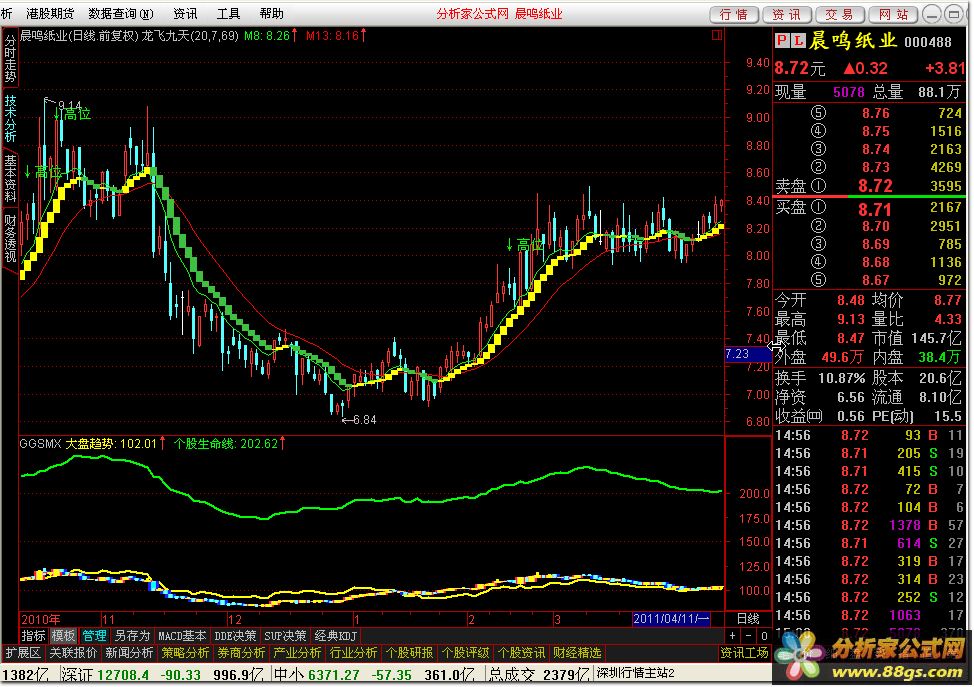Screen dimensions: 974x687
Task: Click the sell level ⑤ price 8.76
Action: click(876, 114)
